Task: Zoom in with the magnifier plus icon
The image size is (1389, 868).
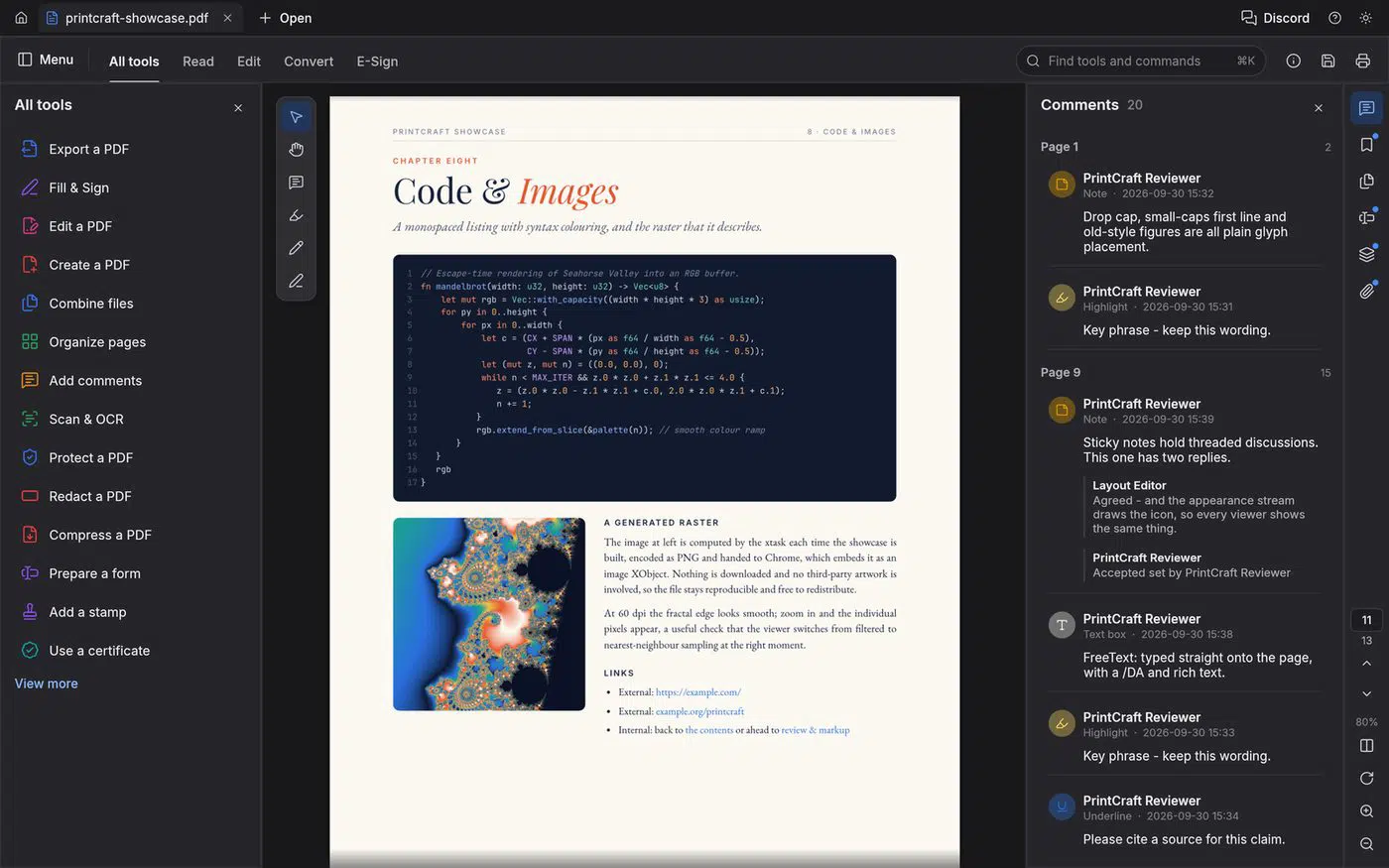Action: 1366,811
